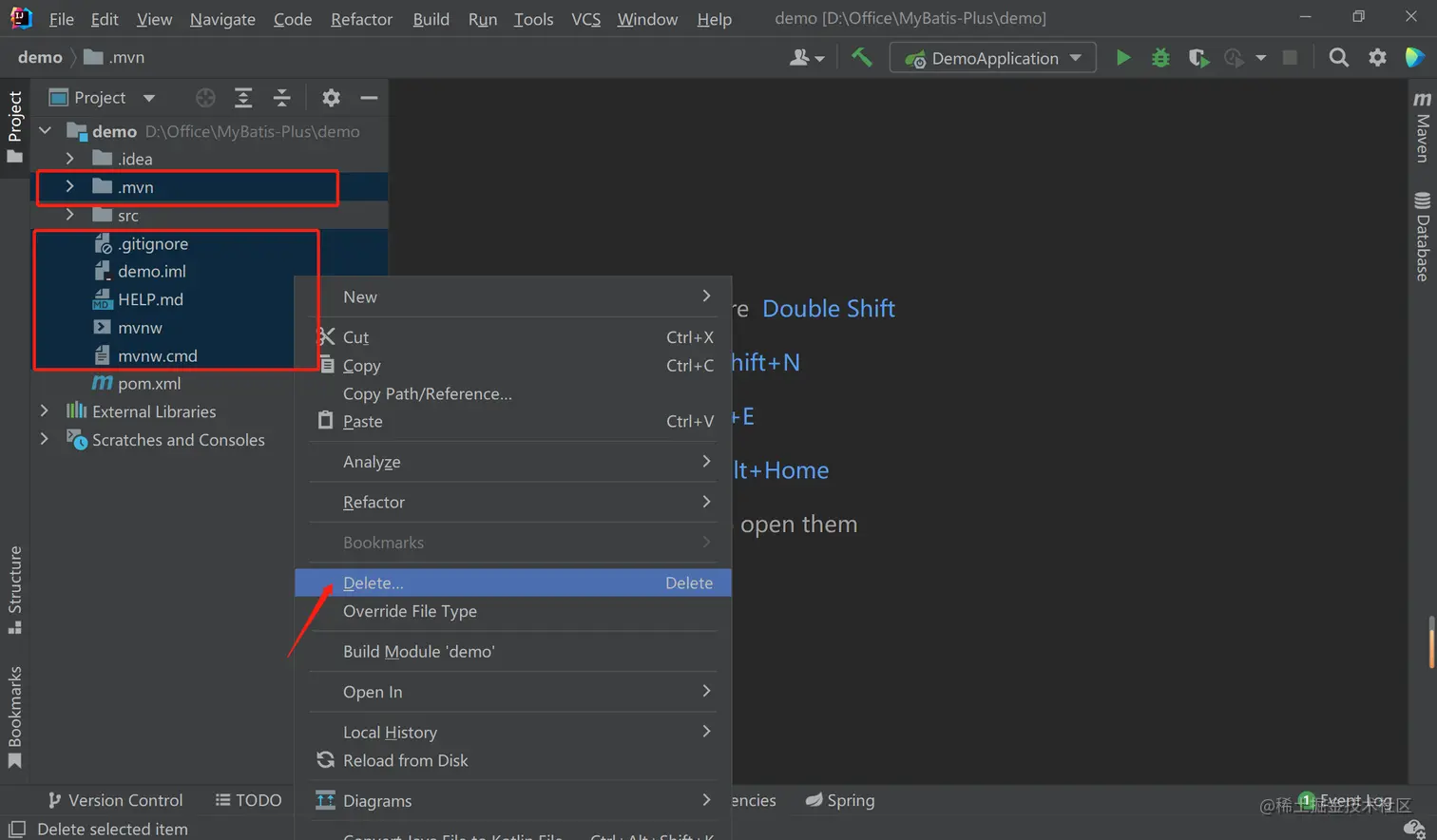Open the VCS menu
This screenshot has height=840, width=1437.
[x=585, y=19]
